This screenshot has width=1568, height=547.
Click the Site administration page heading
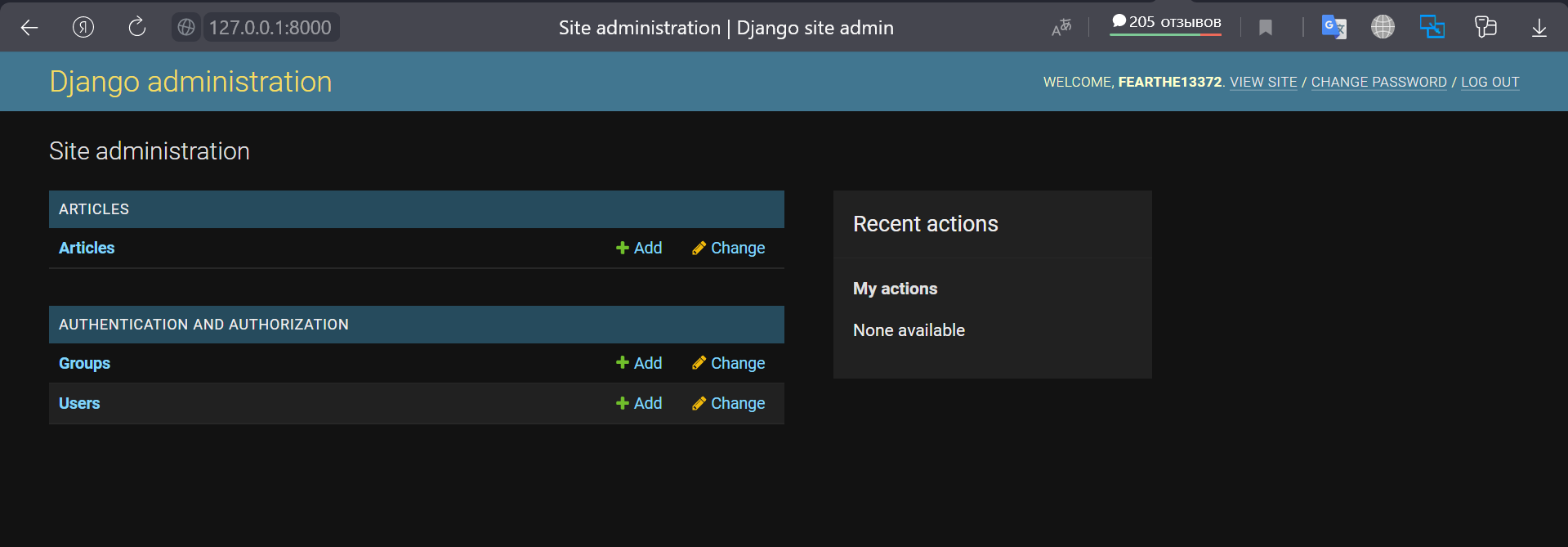150,151
